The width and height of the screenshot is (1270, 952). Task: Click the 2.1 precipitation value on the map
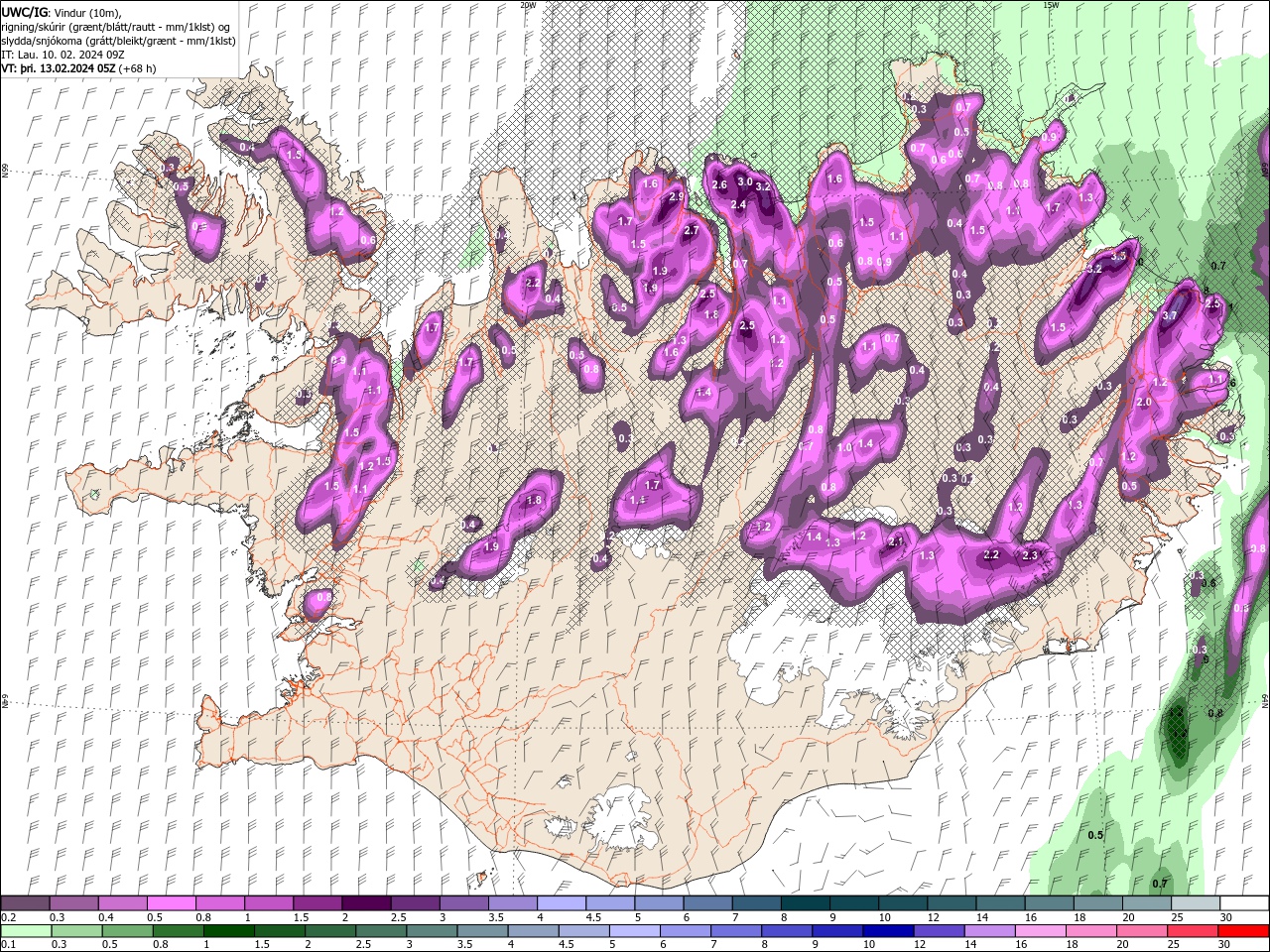896,541
